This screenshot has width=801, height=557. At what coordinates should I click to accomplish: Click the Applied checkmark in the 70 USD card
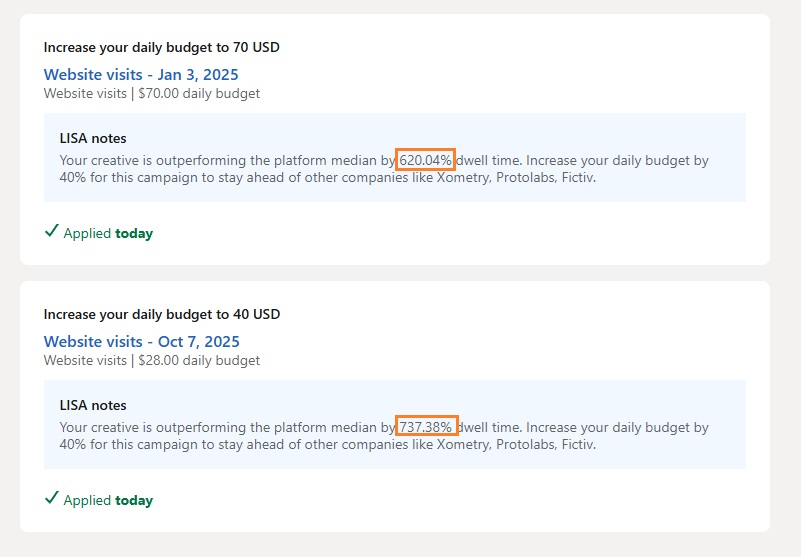[52, 232]
